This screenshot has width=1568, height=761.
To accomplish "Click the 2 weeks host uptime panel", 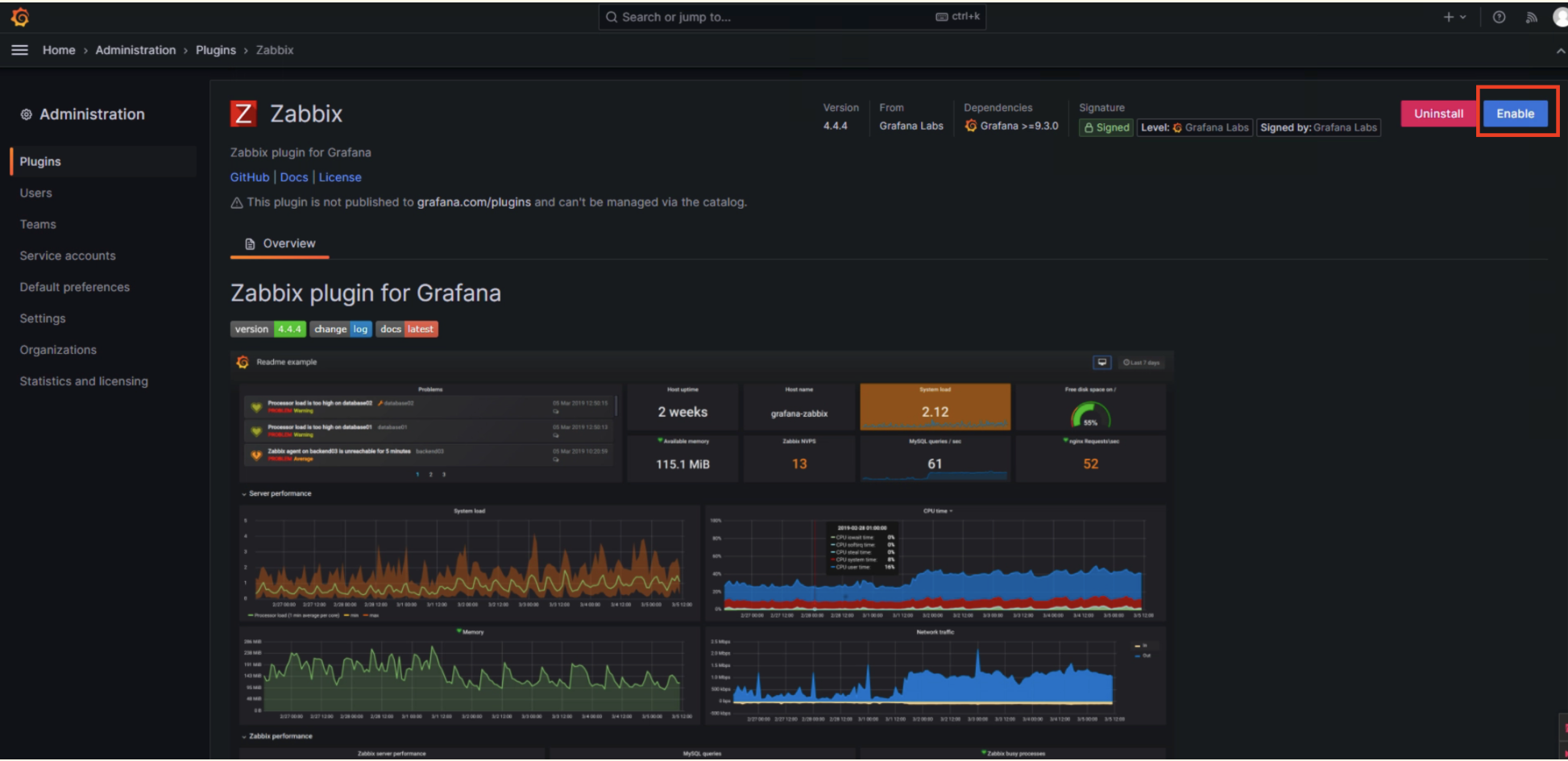I will click(x=682, y=407).
